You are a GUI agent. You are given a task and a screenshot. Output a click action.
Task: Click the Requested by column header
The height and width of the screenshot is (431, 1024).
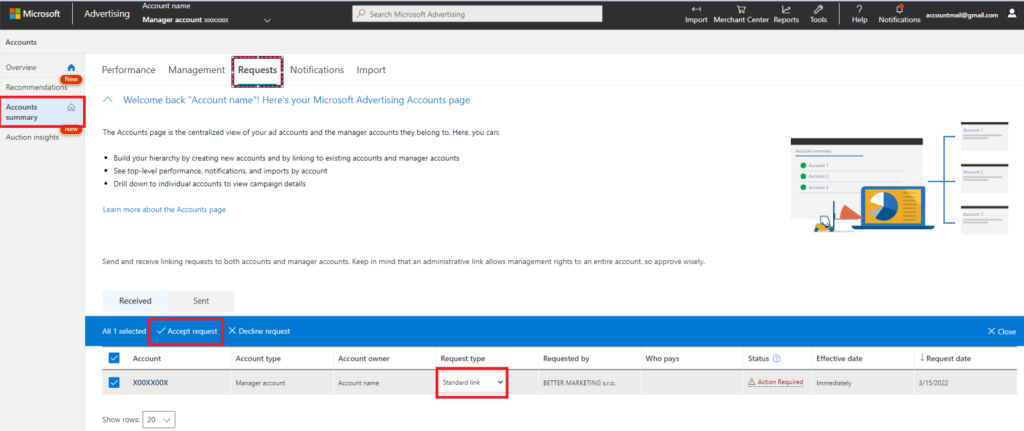566,359
